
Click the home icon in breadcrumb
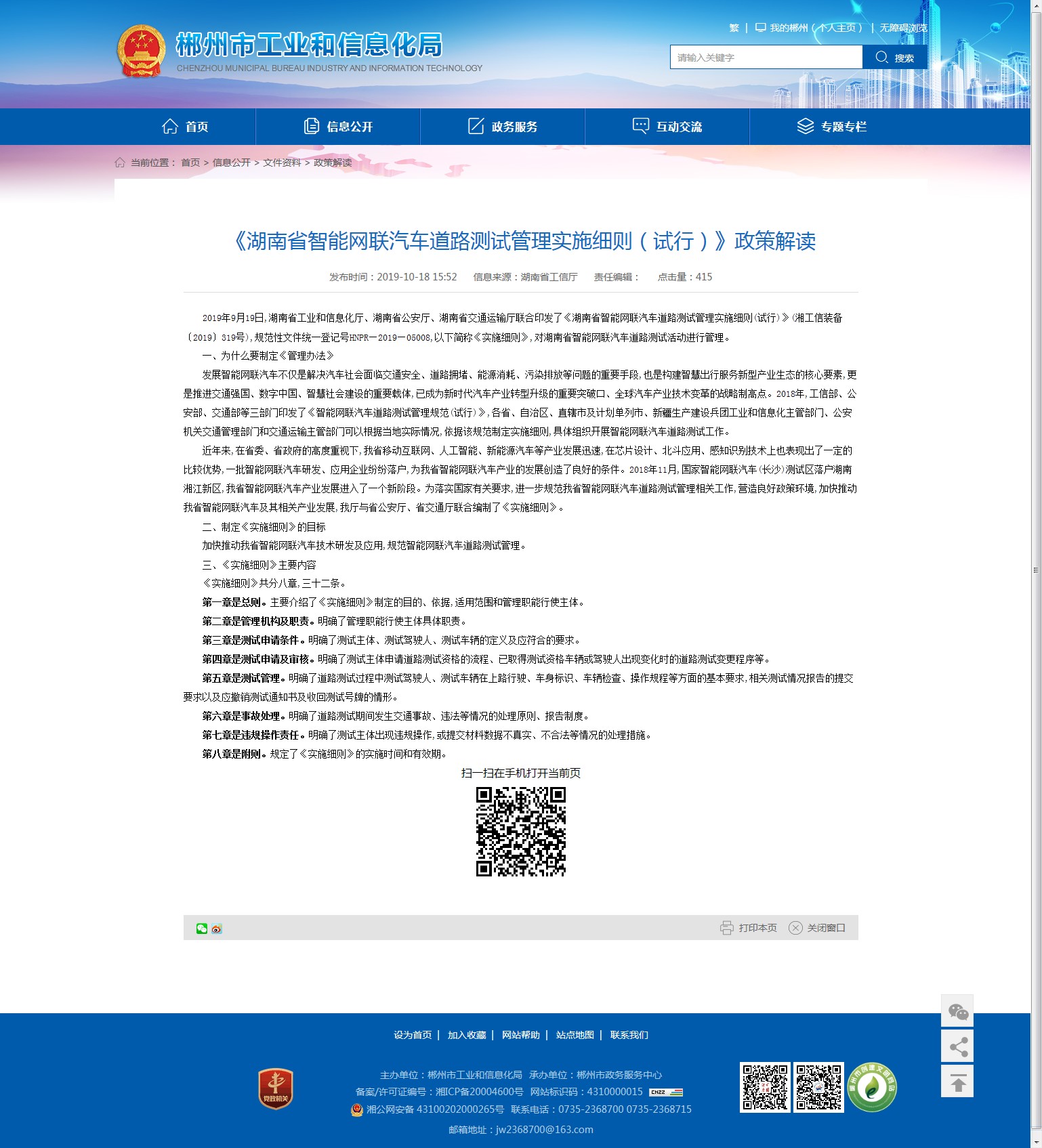pos(120,163)
